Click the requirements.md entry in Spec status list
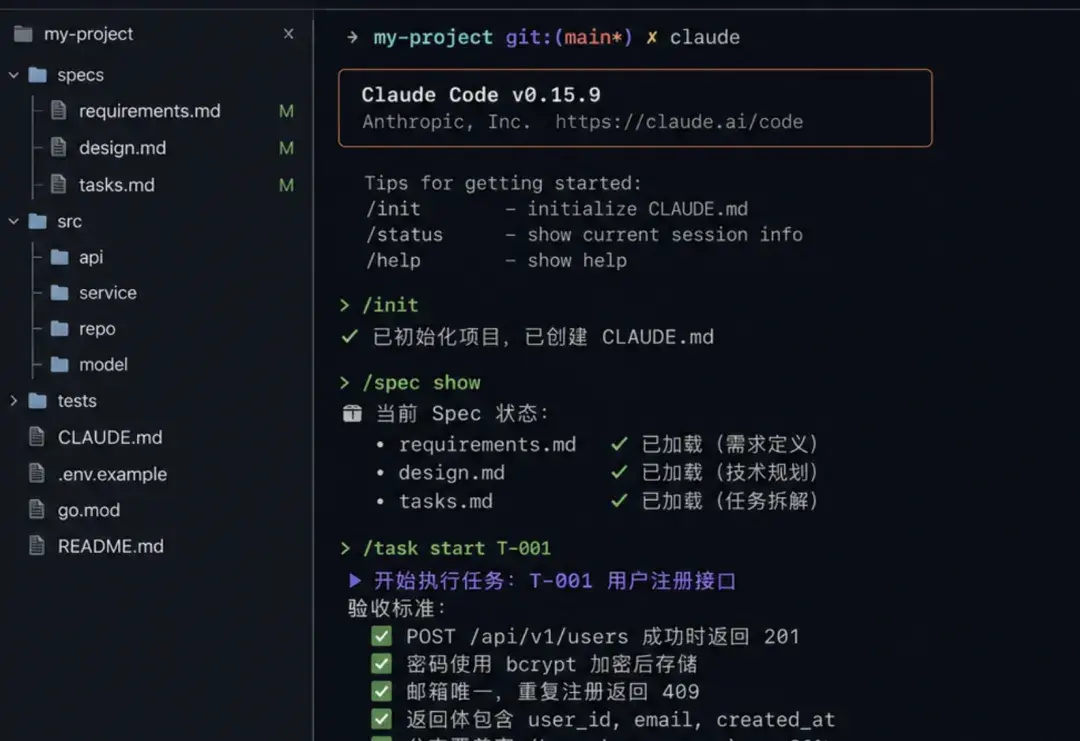 [487, 444]
